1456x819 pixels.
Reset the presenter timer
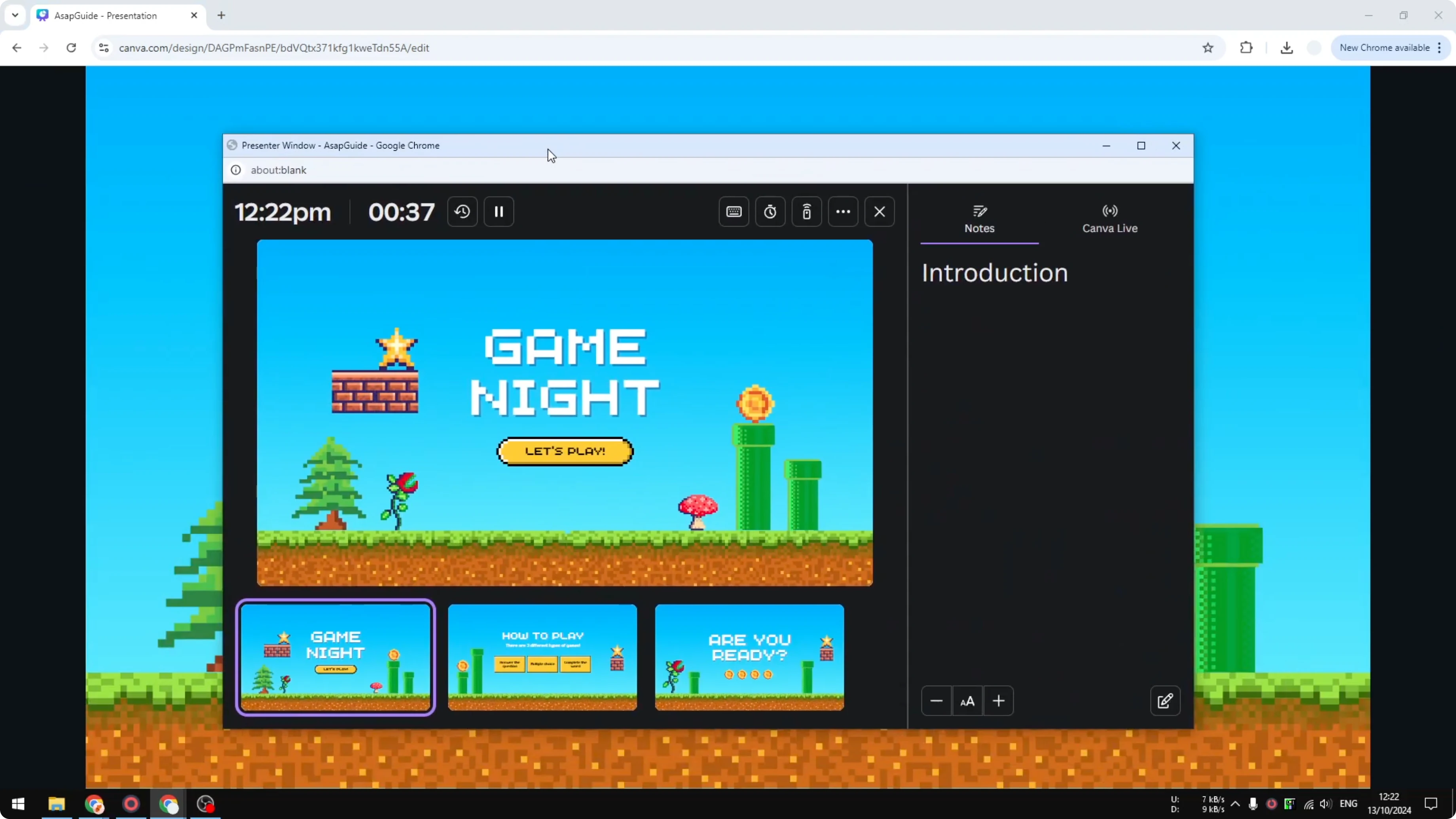click(x=463, y=211)
